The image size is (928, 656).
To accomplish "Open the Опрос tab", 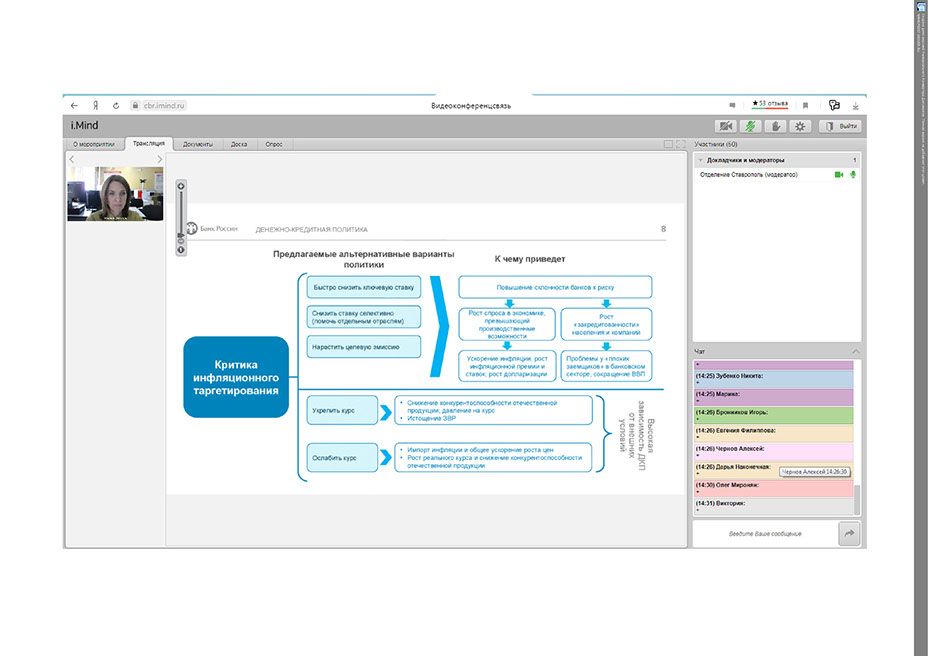I will pos(273,144).
